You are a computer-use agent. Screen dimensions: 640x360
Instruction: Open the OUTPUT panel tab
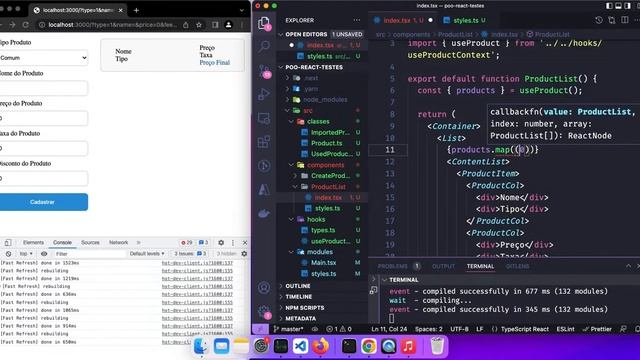(x=443, y=266)
